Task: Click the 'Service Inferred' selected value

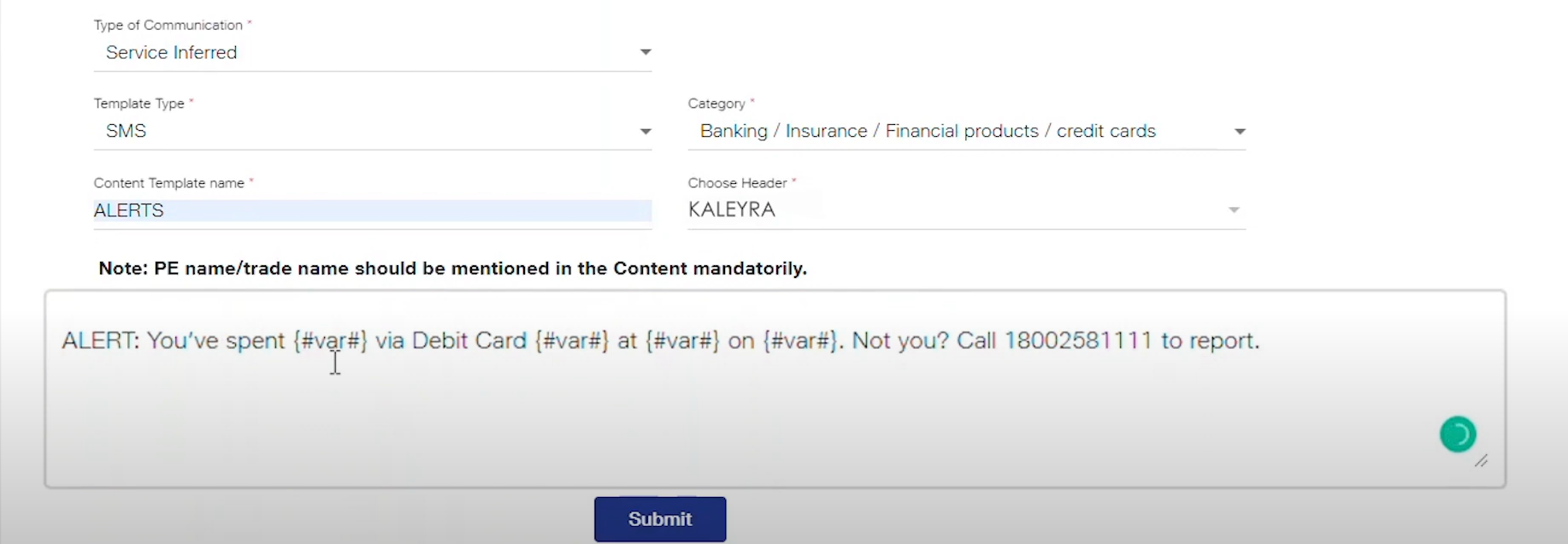Action: pyautogui.click(x=171, y=52)
